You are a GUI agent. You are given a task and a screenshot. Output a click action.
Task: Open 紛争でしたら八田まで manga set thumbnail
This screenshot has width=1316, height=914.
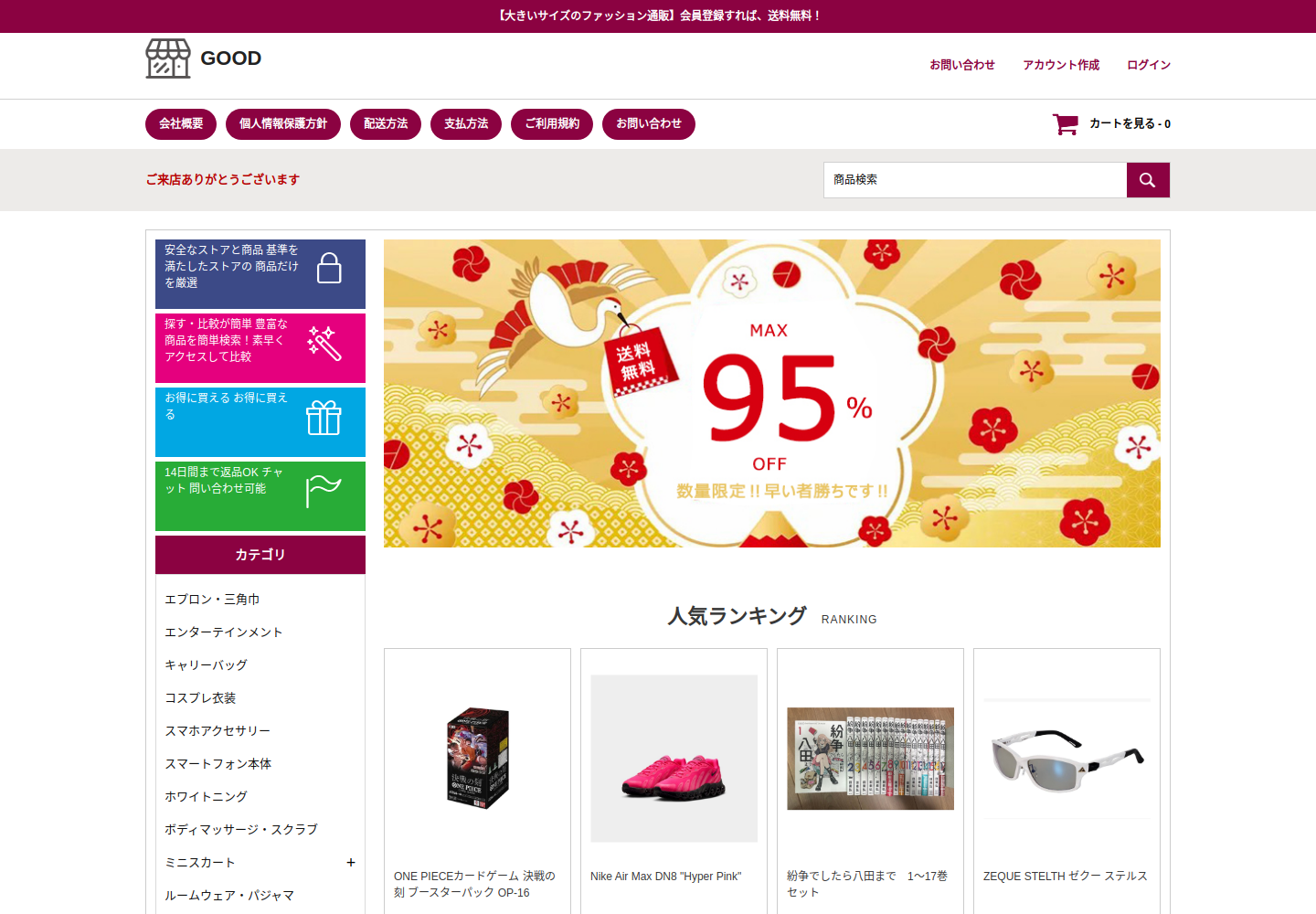click(x=871, y=759)
